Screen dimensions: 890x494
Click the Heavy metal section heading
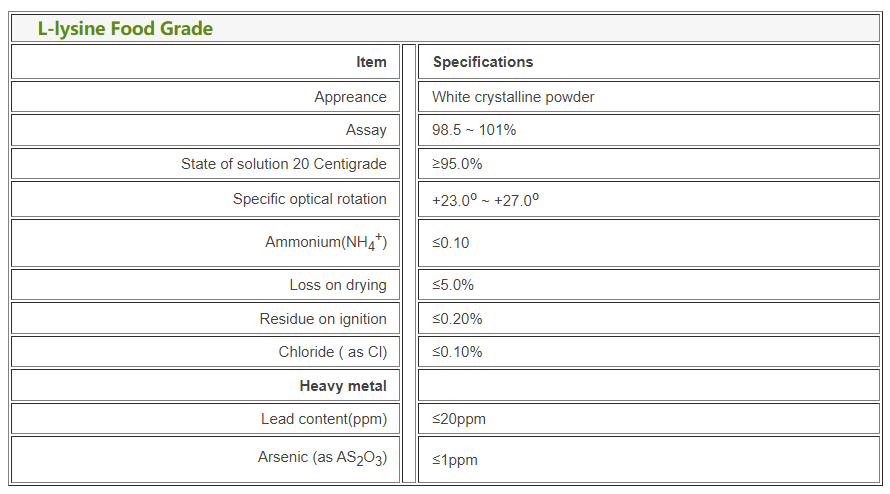tap(343, 386)
